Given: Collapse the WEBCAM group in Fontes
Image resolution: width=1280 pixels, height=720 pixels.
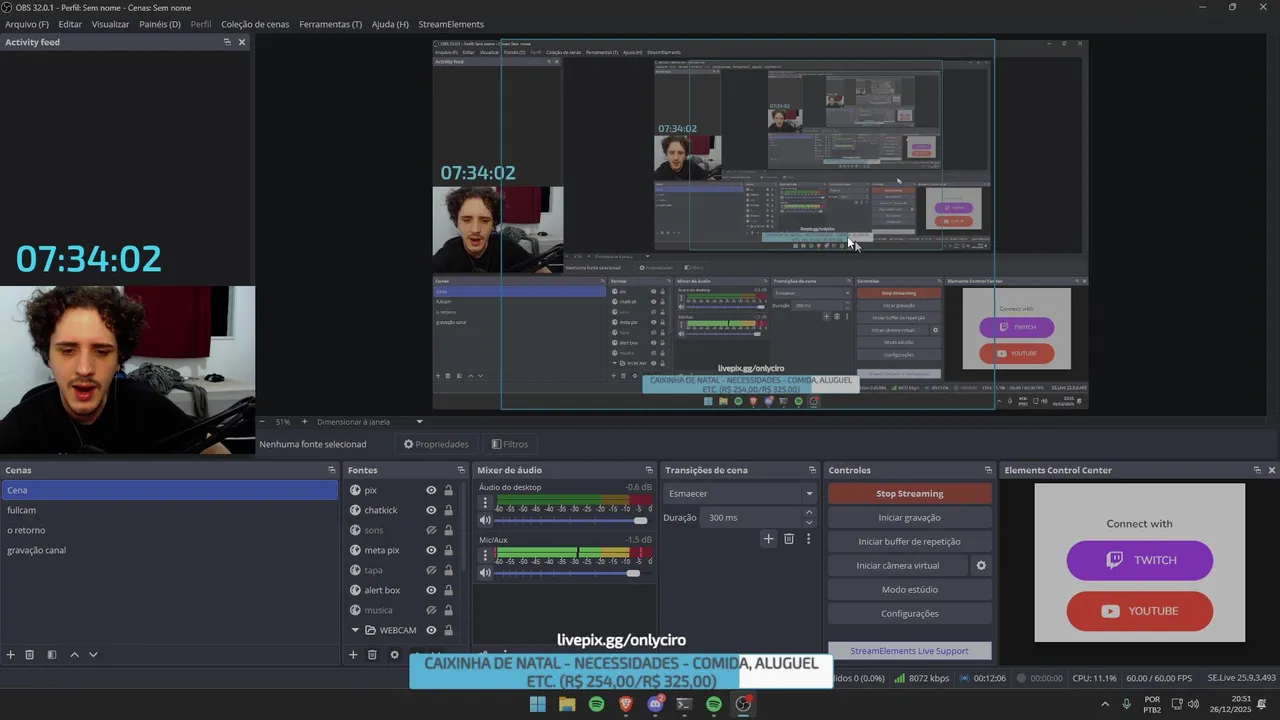Looking at the screenshot, I should pos(355,630).
